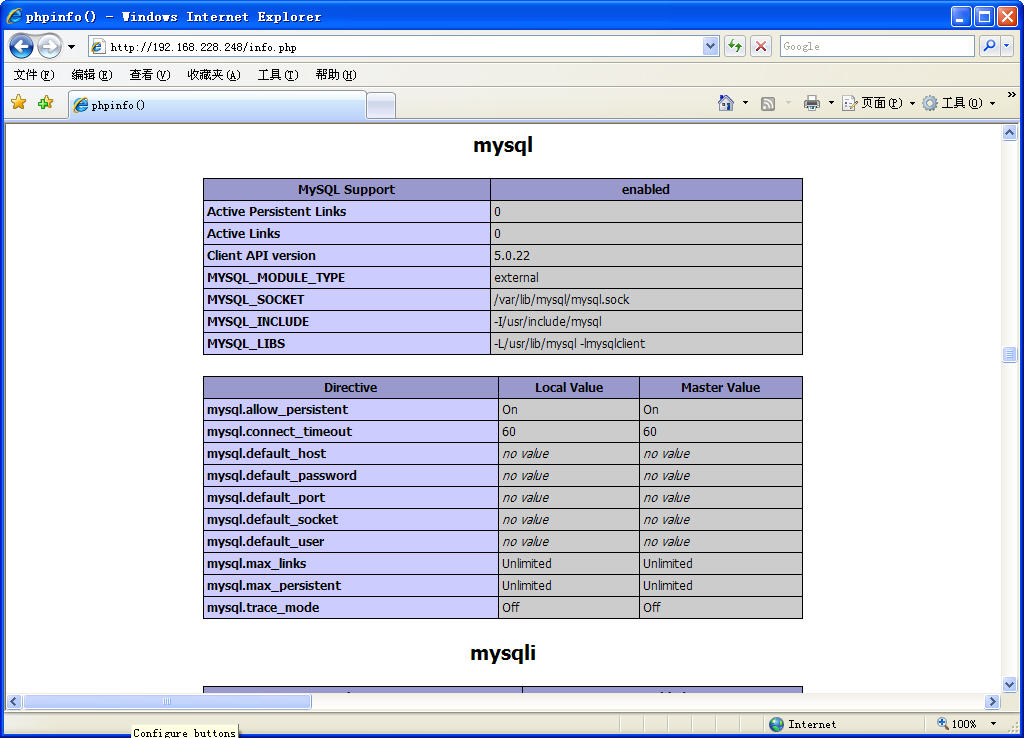Screen dimensions: 1024x738
Task: Click the RSS feeds icon
Action: [x=768, y=103]
